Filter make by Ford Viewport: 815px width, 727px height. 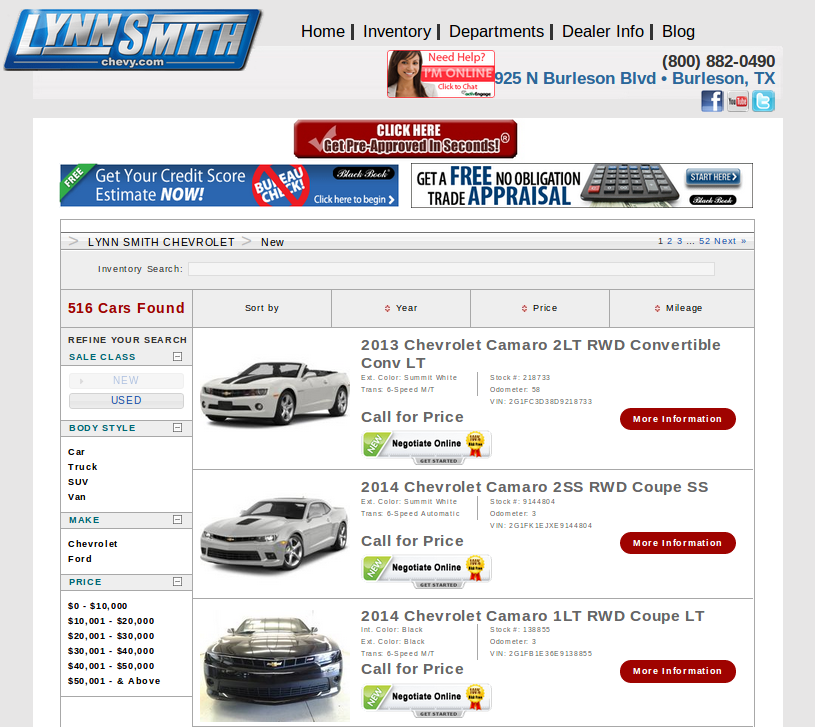(80, 559)
